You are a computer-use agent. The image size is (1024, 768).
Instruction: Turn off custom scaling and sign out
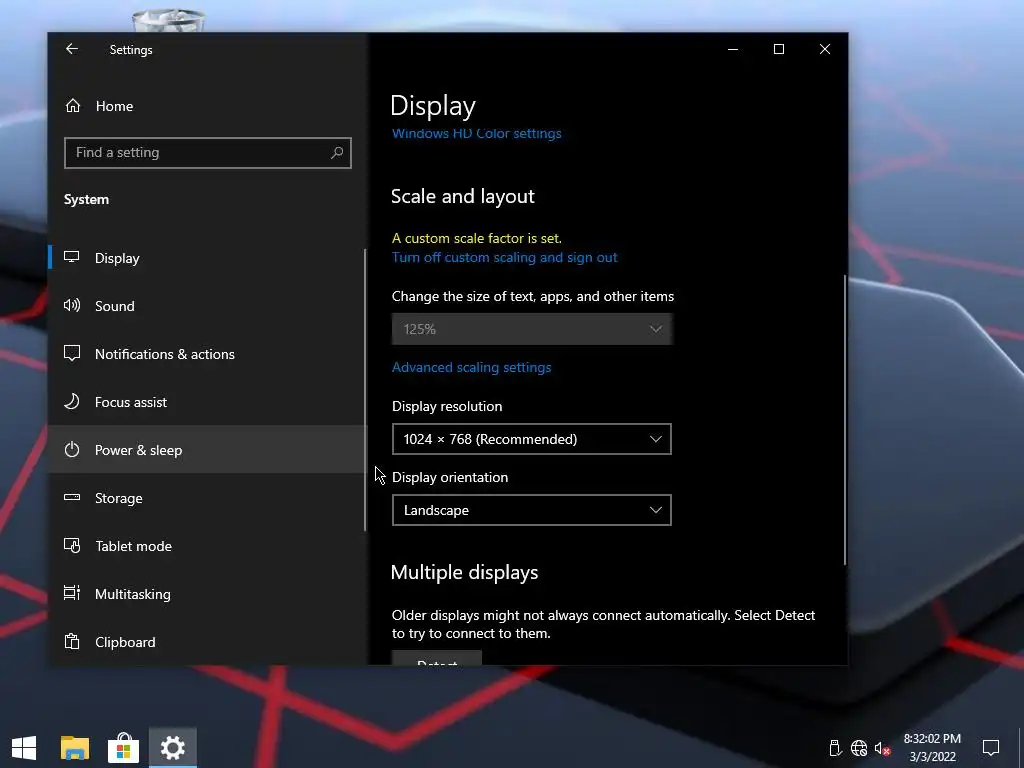[x=504, y=257]
